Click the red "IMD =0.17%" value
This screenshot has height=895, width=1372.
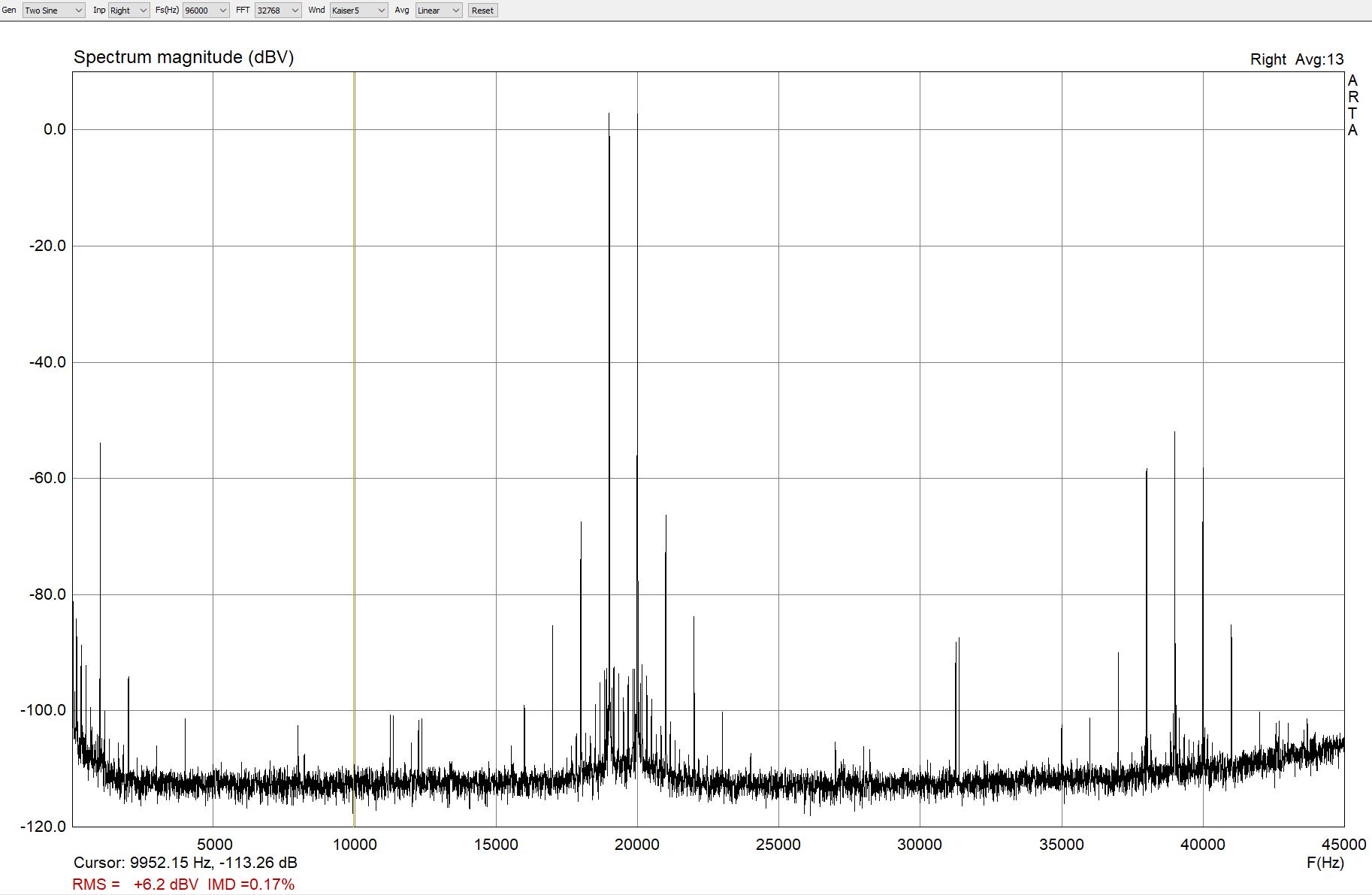point(251,884)
